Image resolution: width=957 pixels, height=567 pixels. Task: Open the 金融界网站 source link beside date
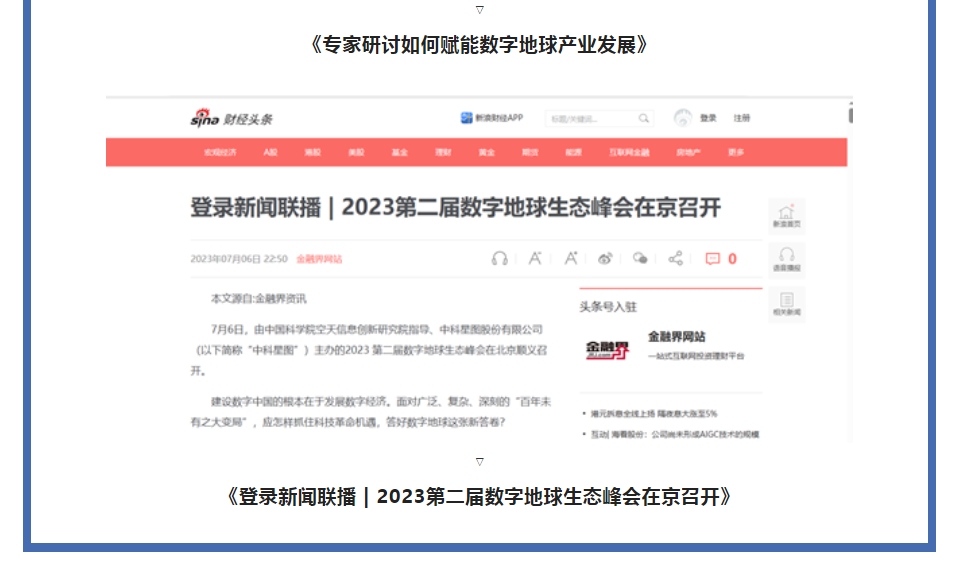click(x=319, y=259)
